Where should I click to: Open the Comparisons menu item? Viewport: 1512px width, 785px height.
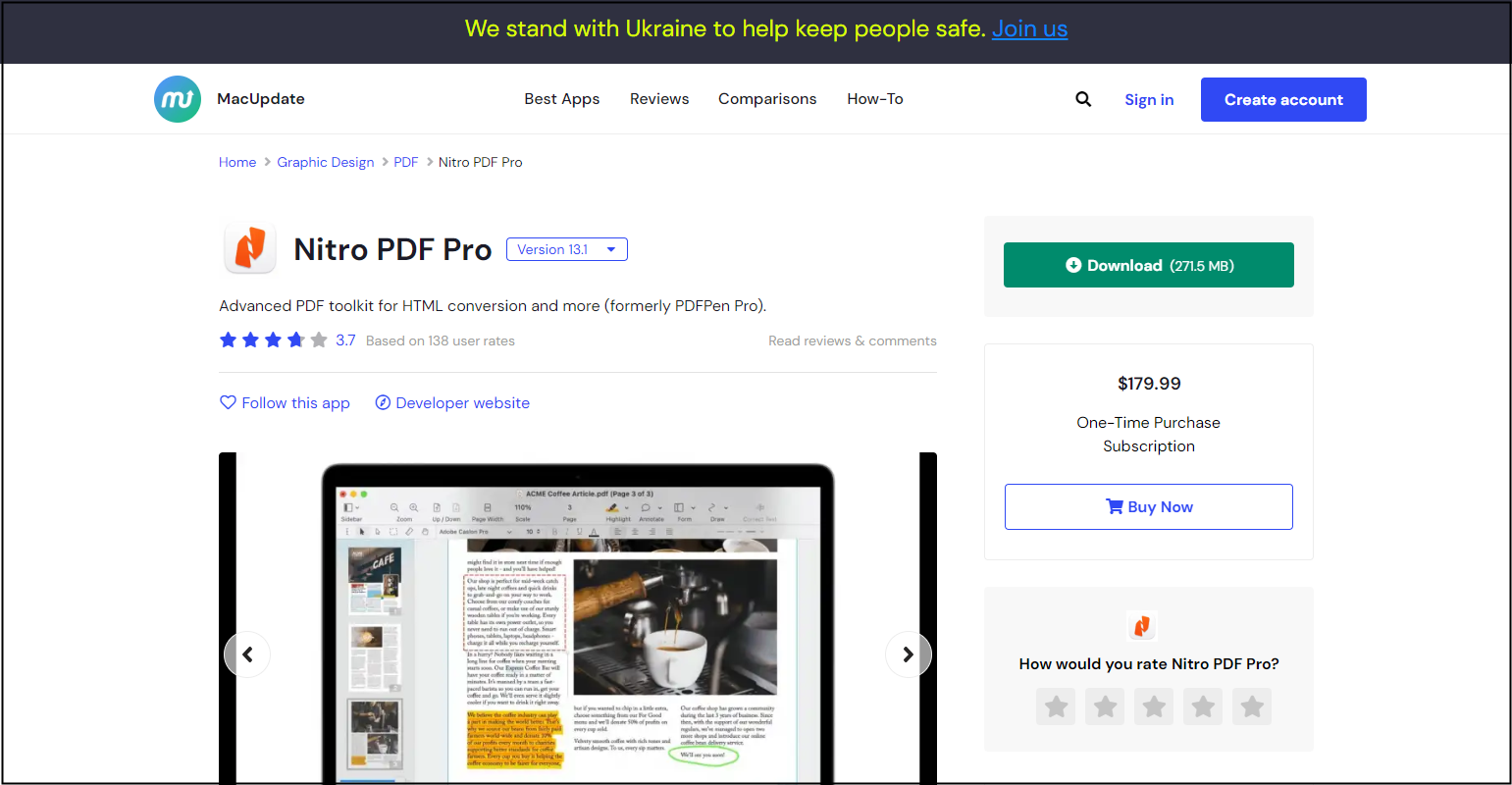767,99
